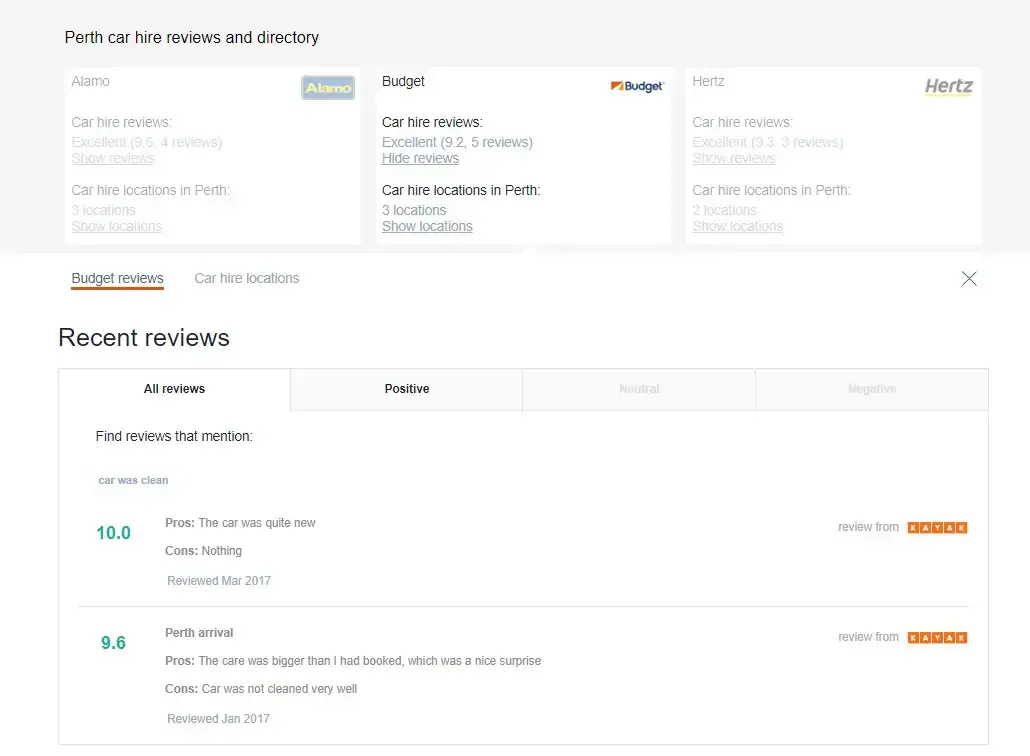Image resolution: width=1030 pixels, height=756 pixels.
Task: Click 'Find reviews that mention:' label
Action: (174, 436)
